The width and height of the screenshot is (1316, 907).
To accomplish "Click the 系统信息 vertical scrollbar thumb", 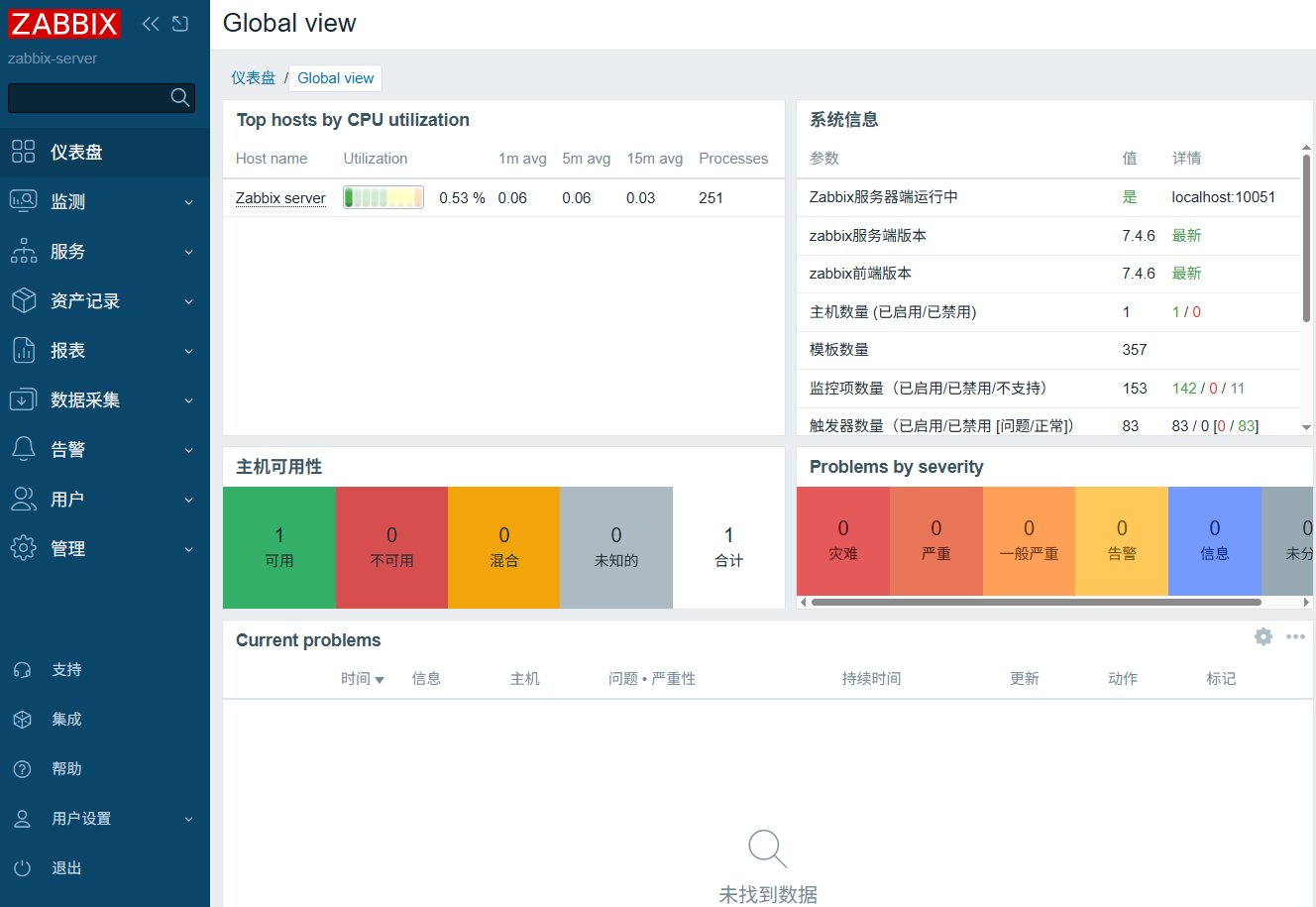I will tap(1306, 238).
